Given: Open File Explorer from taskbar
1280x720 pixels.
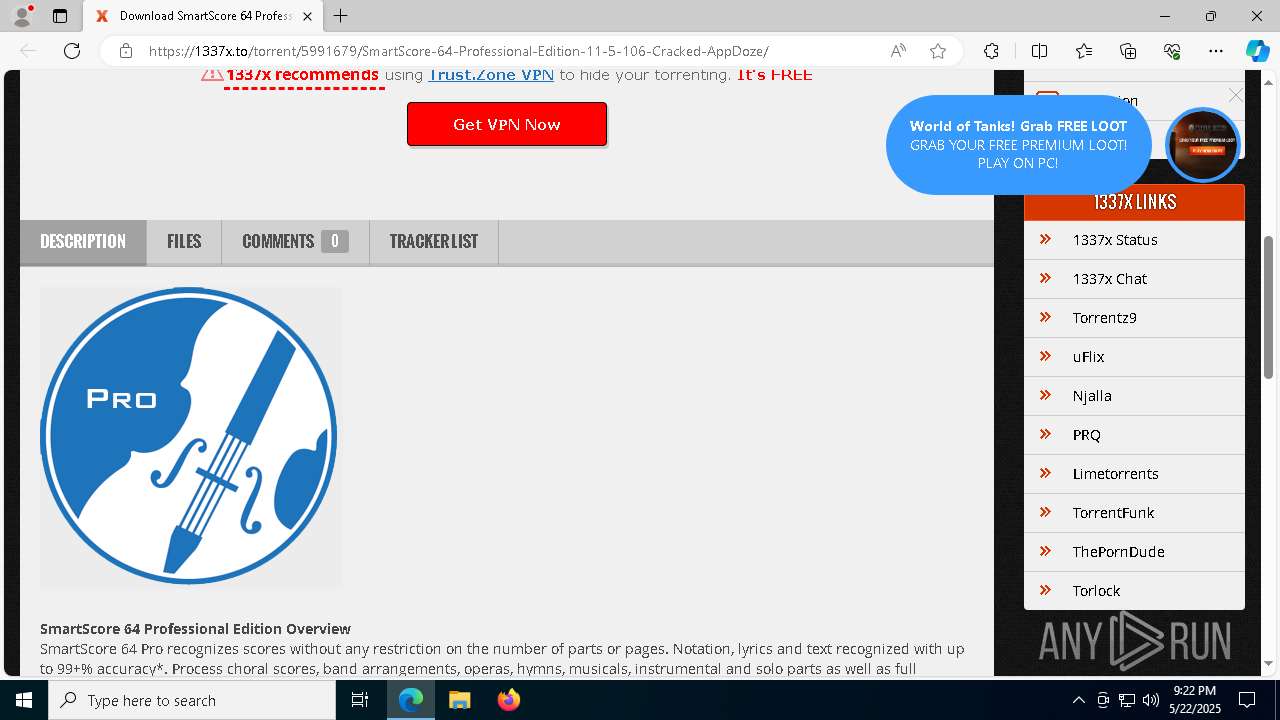Looking at the screenshot, I should (x=459, y=700).
